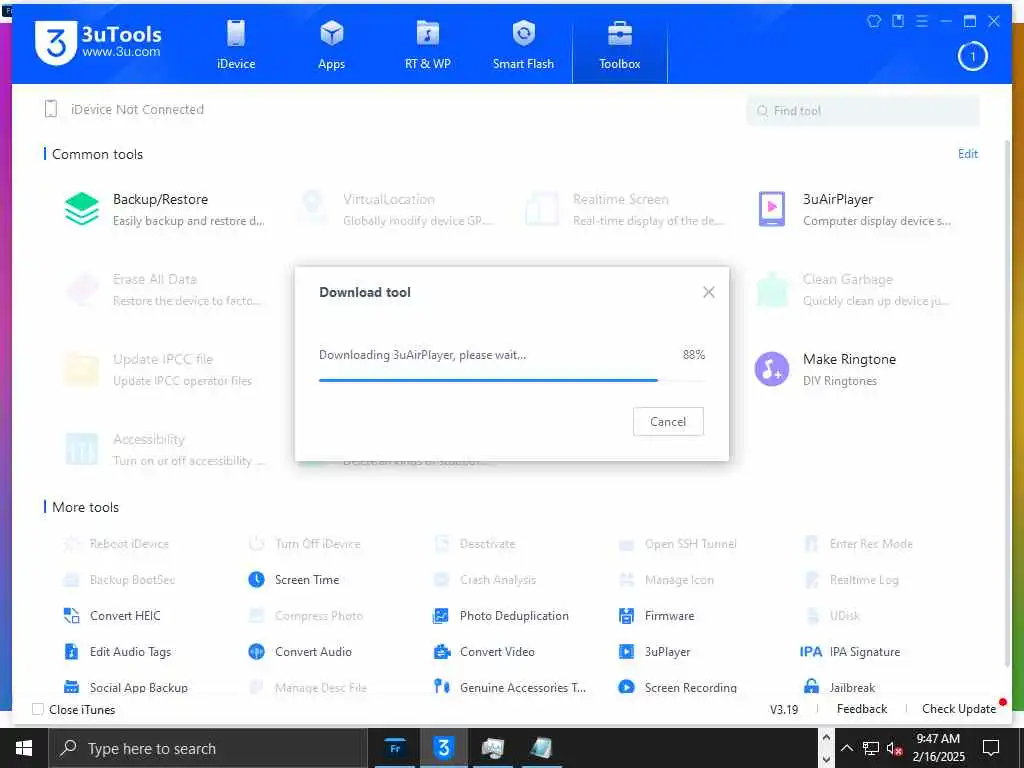
Task: Click the network tray icon
Action: [x=871, y=748]
